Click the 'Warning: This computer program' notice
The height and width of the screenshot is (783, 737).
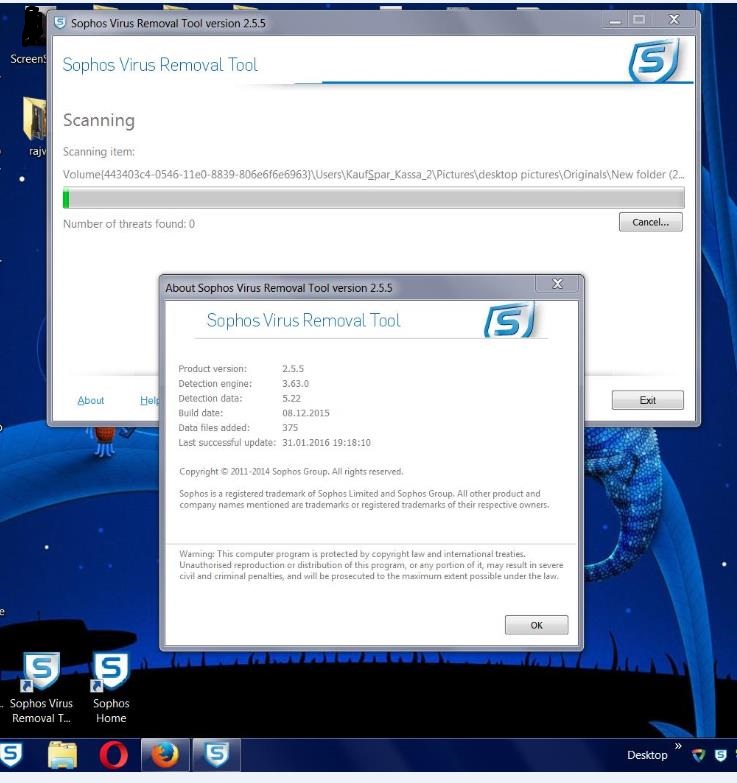tap(371, 565)
